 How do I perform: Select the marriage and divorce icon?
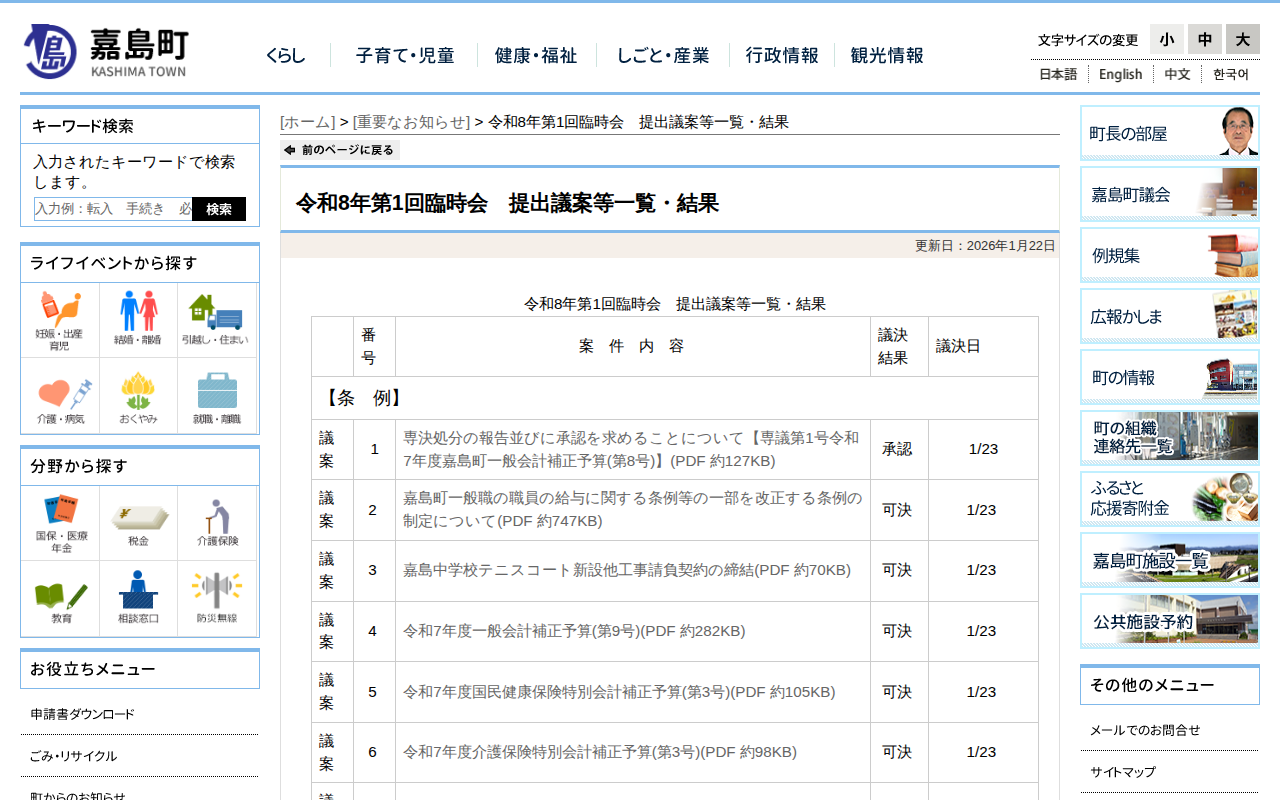point(138,320)
